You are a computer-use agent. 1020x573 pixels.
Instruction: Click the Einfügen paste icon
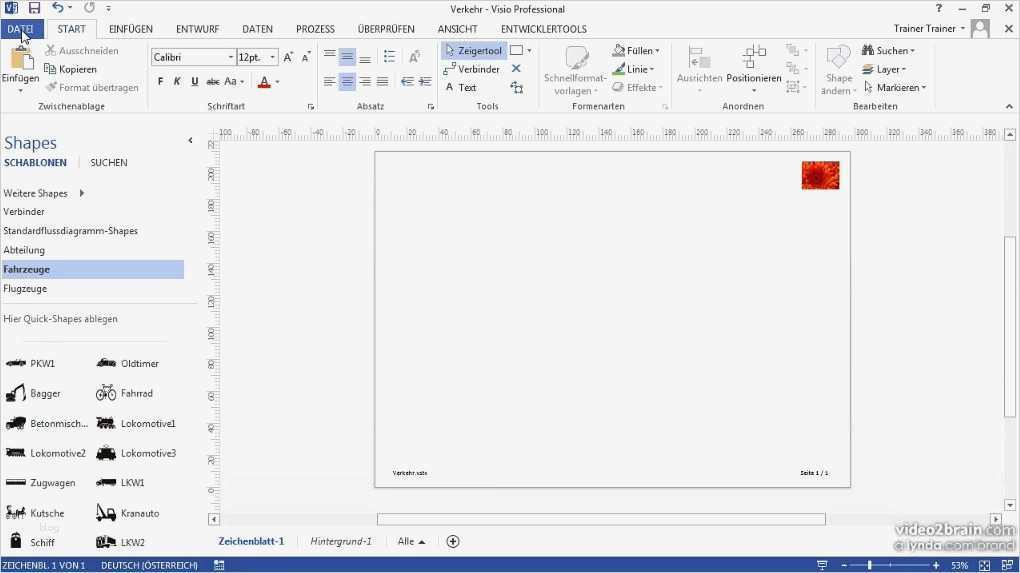21,60
